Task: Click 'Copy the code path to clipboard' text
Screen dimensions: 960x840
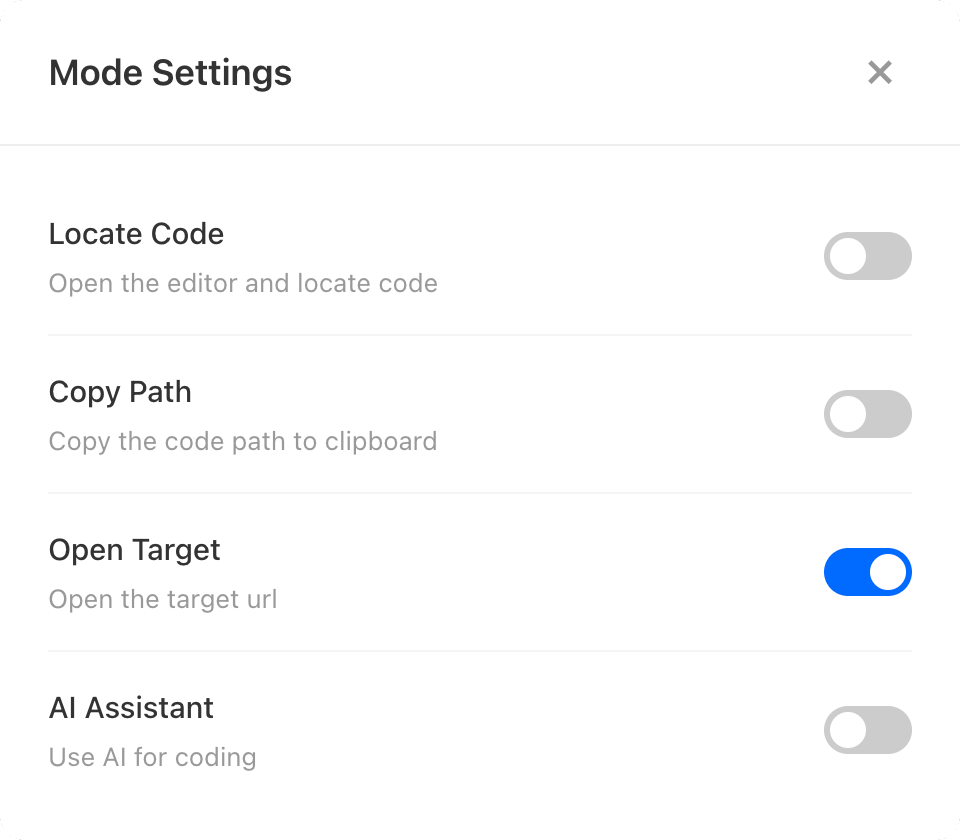Action: [x=243, y=442]
